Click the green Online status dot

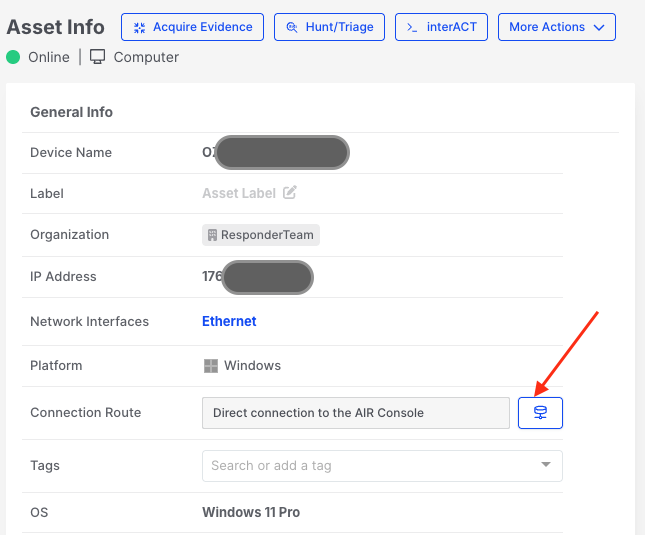coord(13,57)
